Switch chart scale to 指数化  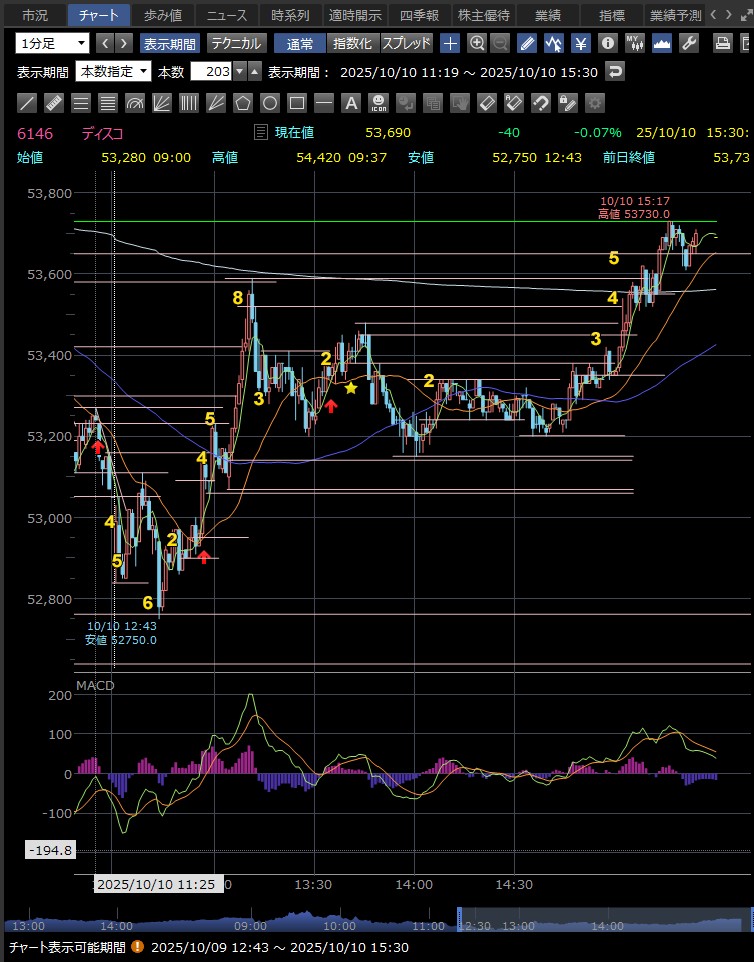click(351, 43)
